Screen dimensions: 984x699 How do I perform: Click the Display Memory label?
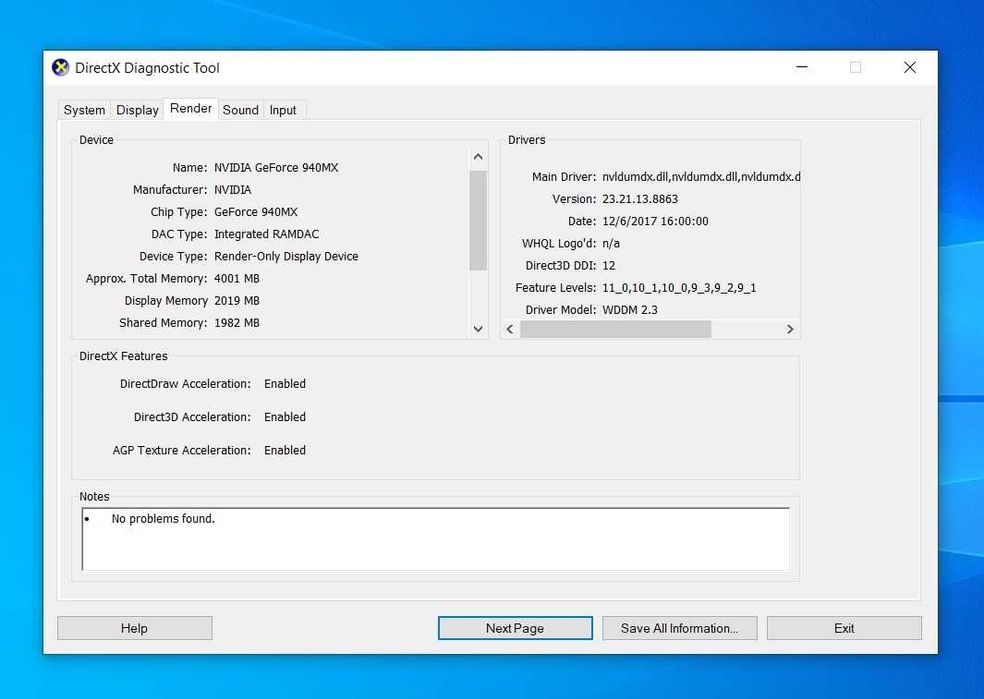tap(166, 301)
